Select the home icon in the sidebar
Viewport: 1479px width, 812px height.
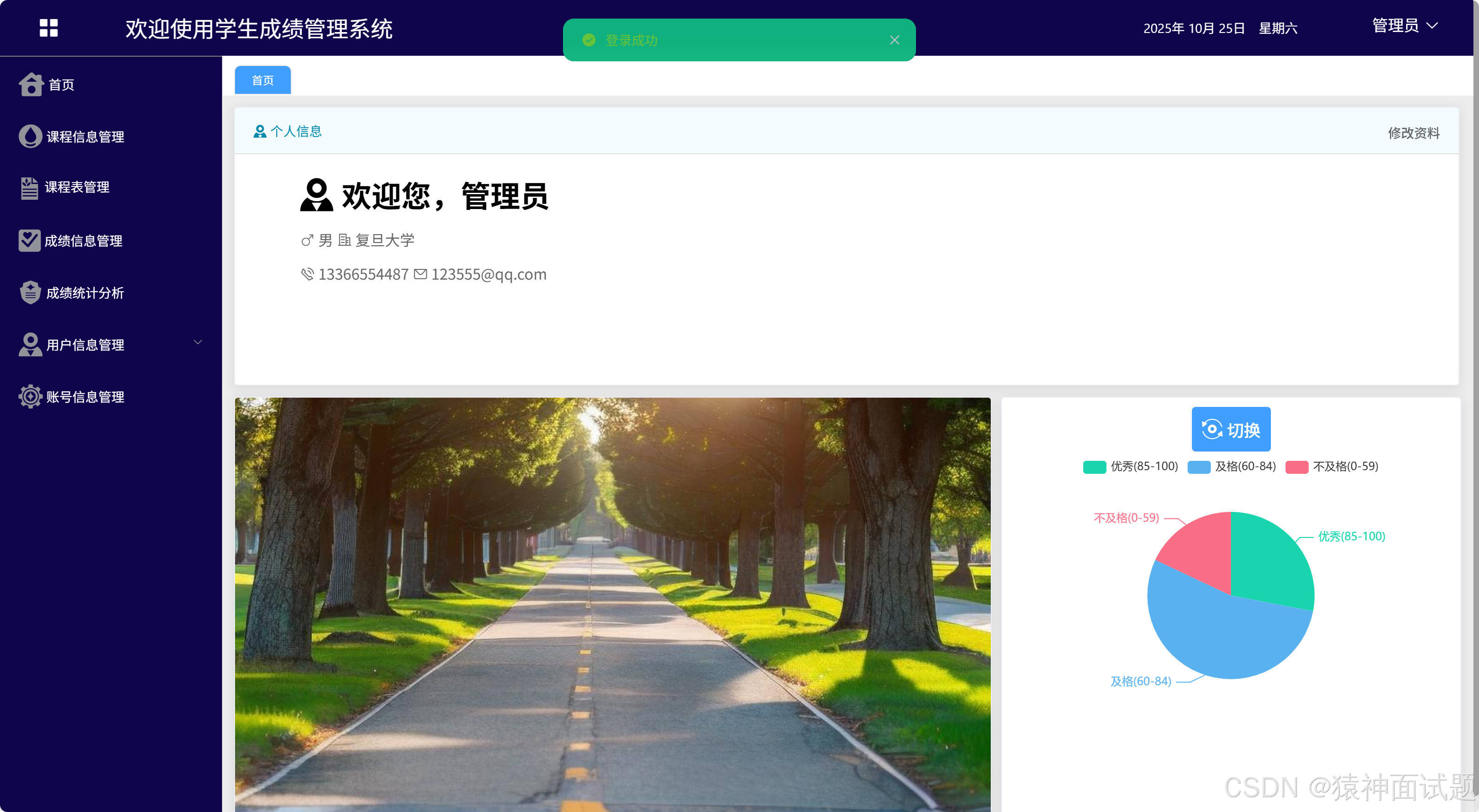(x=31, y=84)
